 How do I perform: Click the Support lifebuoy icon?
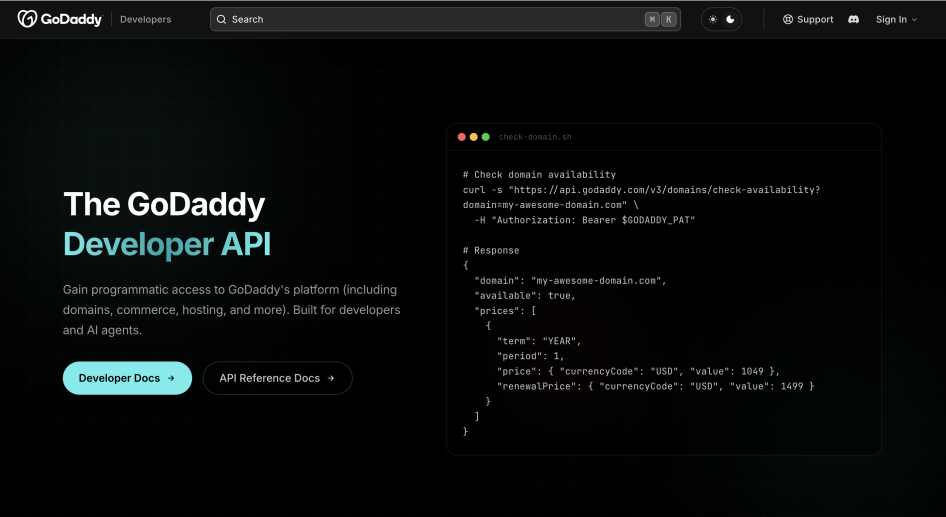click(x=788, y=19)
